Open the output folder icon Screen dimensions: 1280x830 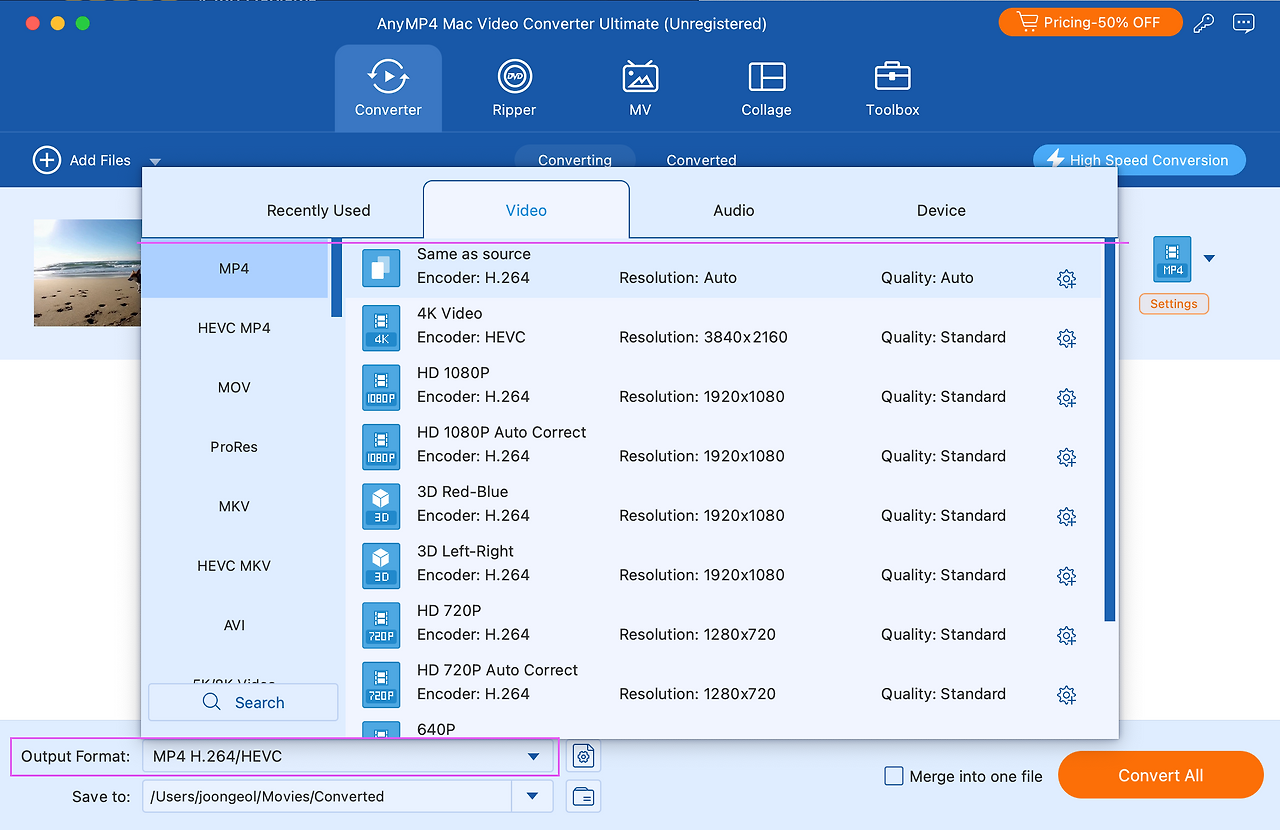point(584,797)
